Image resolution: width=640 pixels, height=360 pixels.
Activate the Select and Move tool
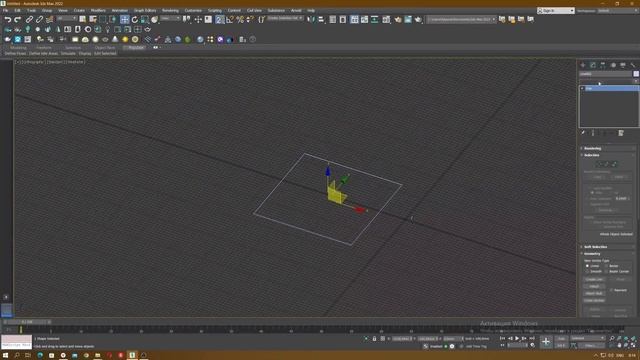pos(124,19)
